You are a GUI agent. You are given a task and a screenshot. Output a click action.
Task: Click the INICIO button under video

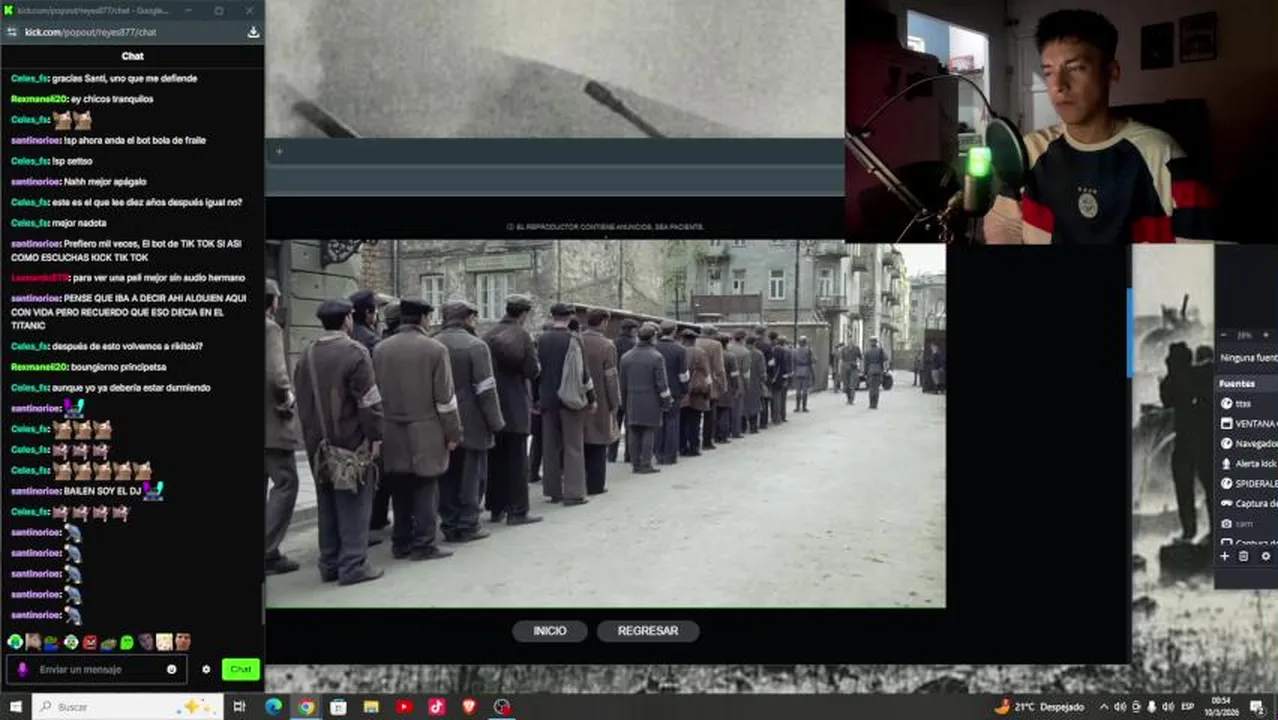(x=549, y=631)
